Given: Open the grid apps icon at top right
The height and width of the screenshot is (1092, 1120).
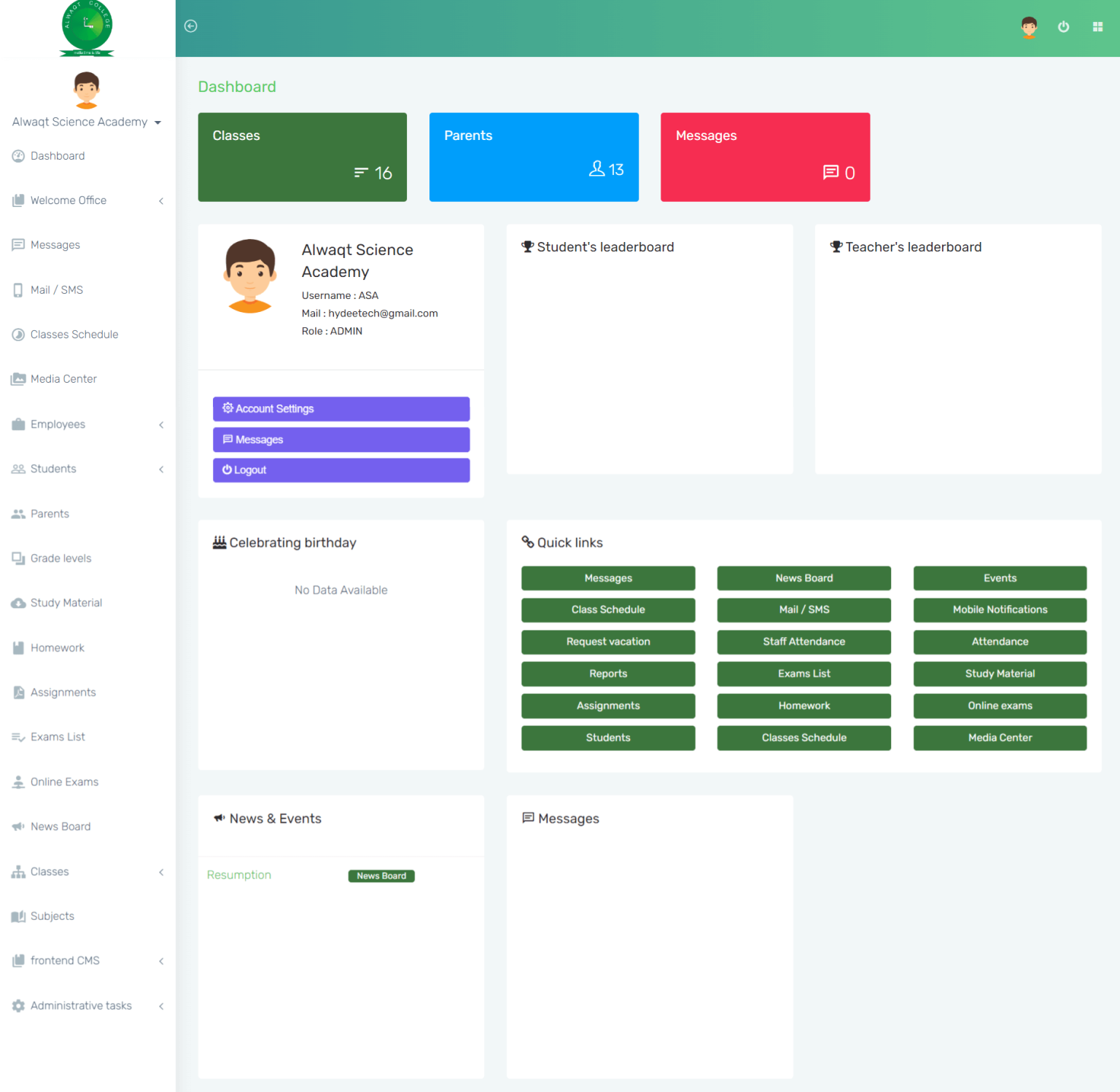Looking at the screenshot, I should click(1098, 26).
